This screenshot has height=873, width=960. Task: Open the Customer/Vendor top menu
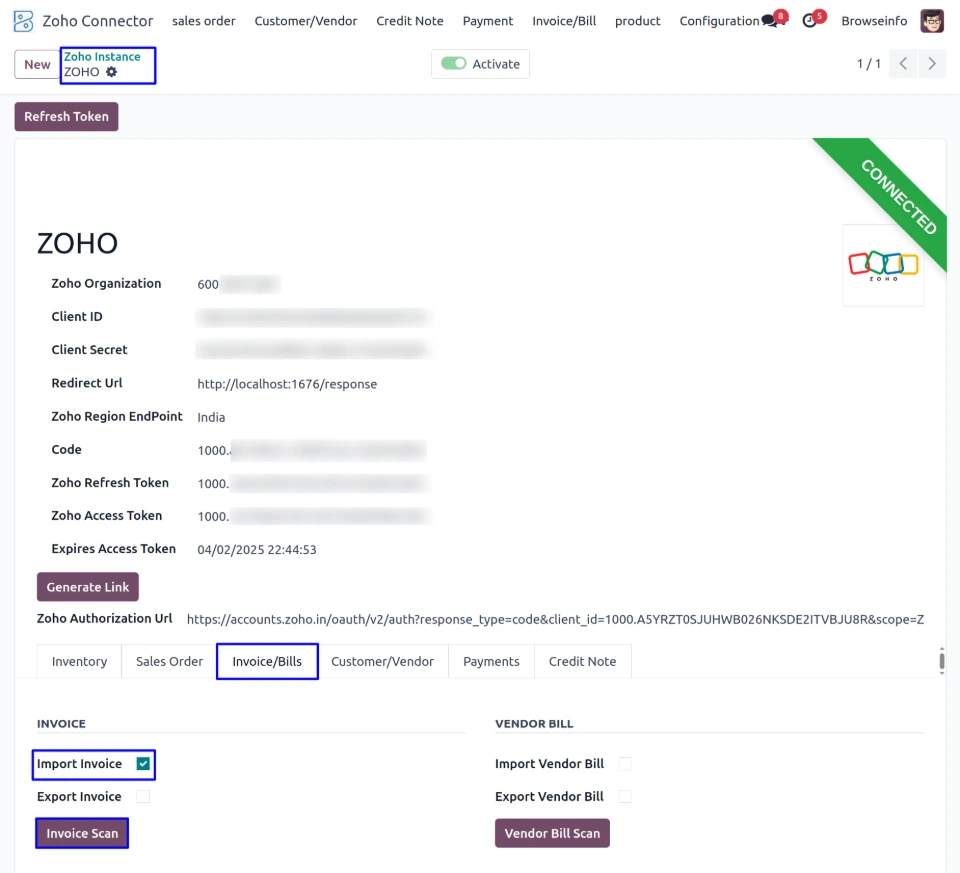pos(306,21)
